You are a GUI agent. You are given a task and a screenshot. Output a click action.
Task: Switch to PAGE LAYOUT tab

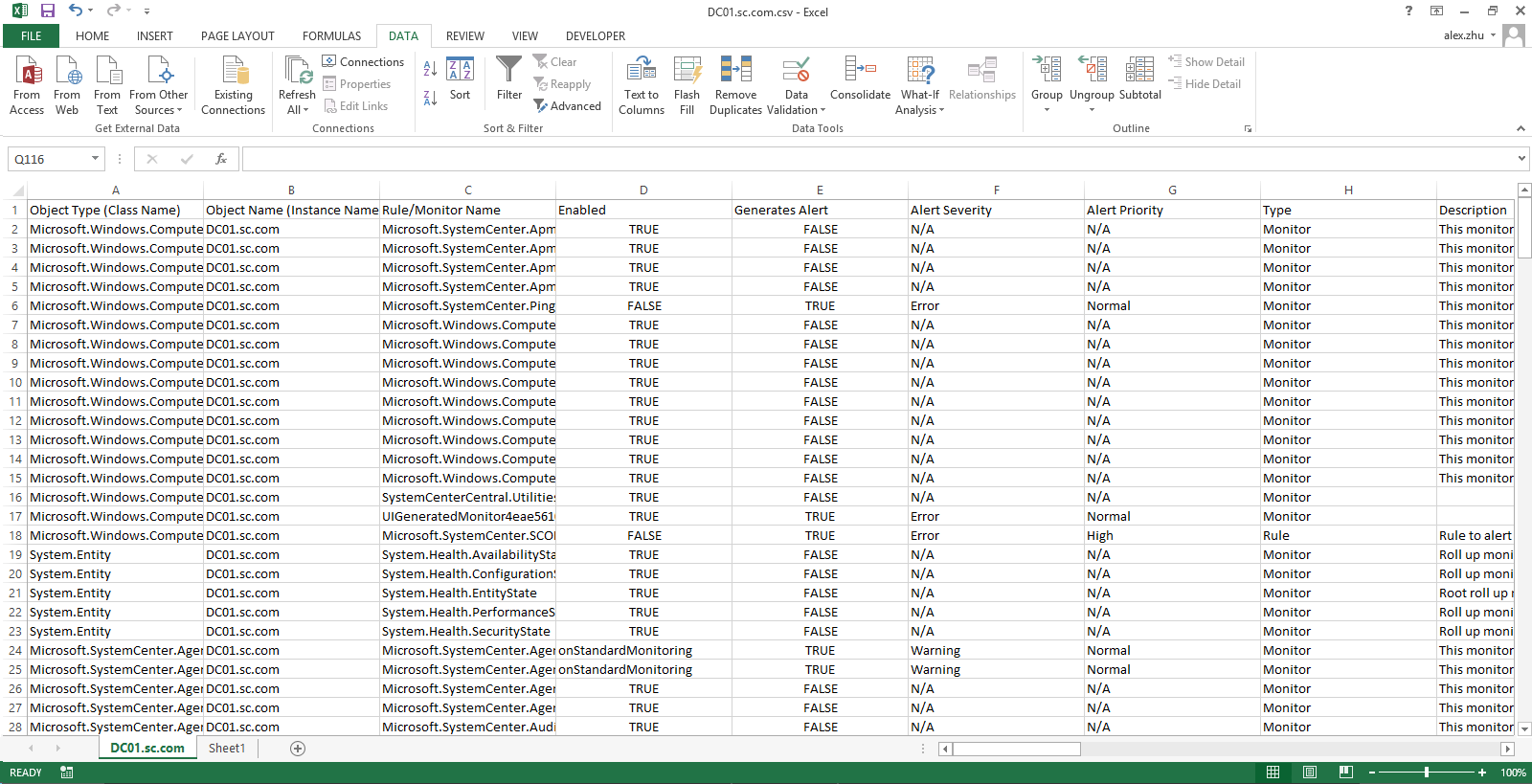point(237,35)
